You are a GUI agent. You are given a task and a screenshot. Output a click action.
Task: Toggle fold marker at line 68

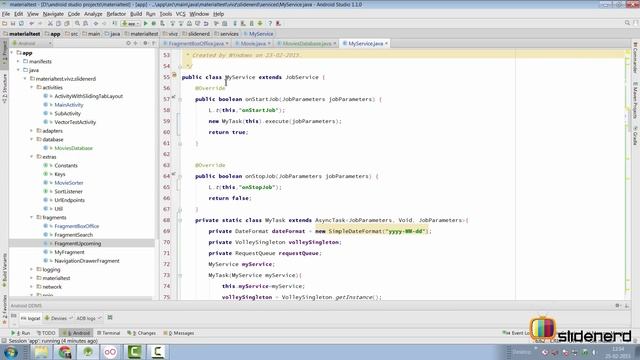coord(180,220)
